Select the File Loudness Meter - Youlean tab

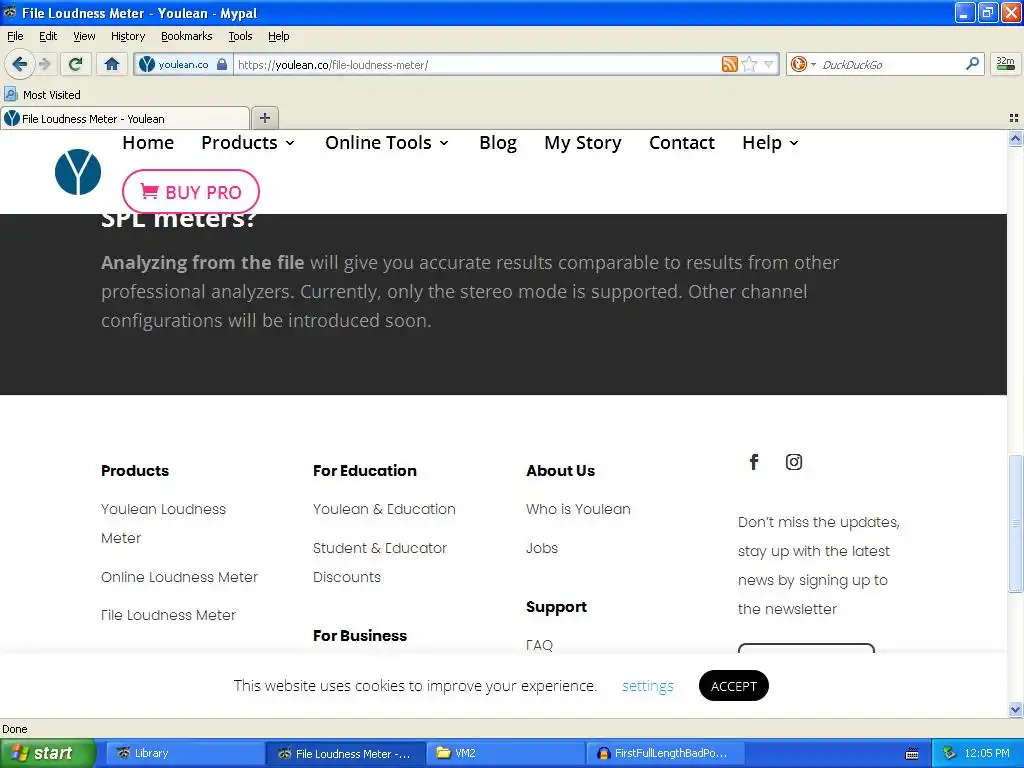[125, 118]
